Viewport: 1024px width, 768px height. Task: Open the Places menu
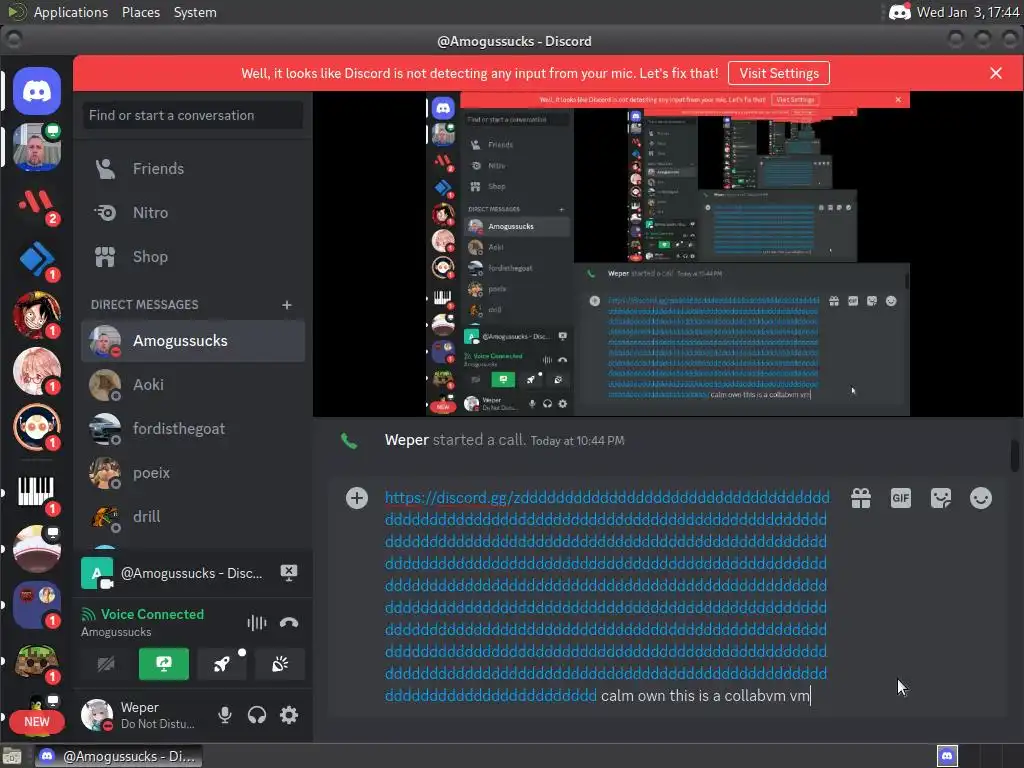[140, 12]
